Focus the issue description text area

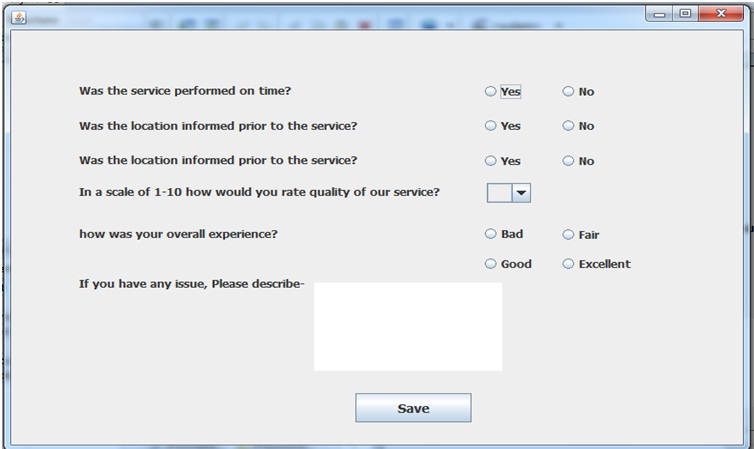(408, 326)
